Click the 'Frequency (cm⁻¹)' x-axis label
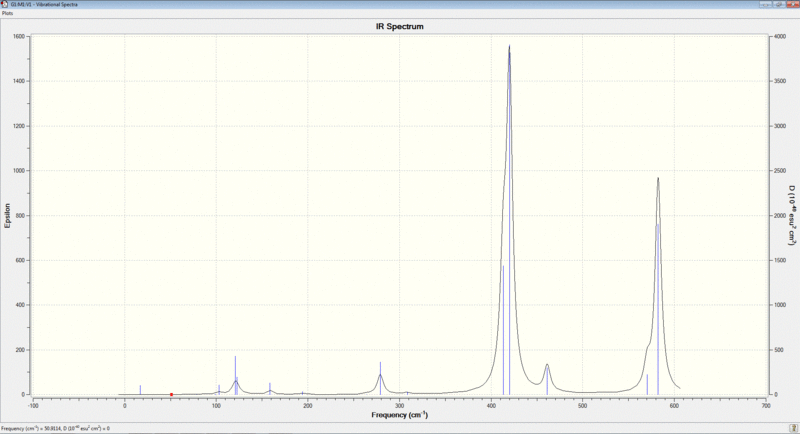Viewport: 800px width, 434px height. click(x=399, y=415)
